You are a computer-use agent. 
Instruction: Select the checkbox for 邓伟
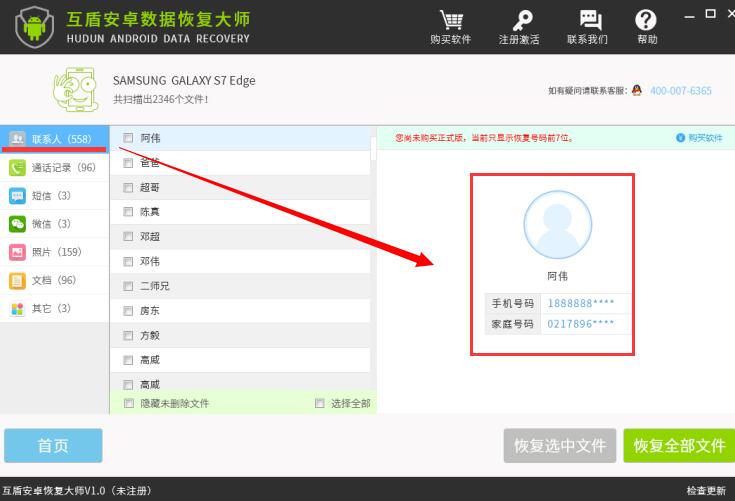pyautogui.click(x=128, y=262)
